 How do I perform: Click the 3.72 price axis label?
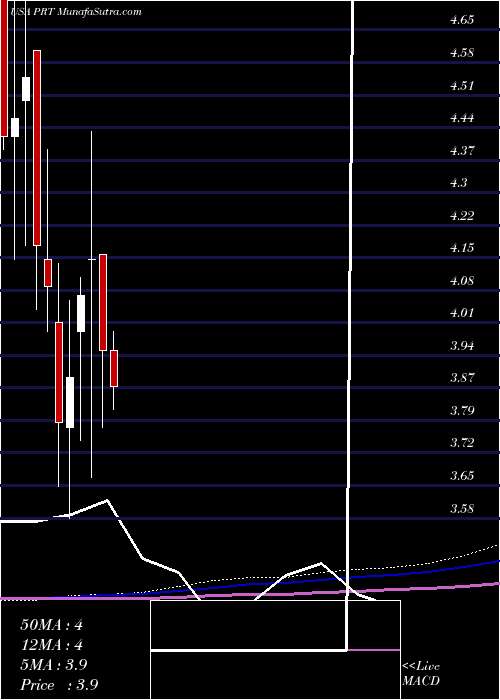point(462,443)
